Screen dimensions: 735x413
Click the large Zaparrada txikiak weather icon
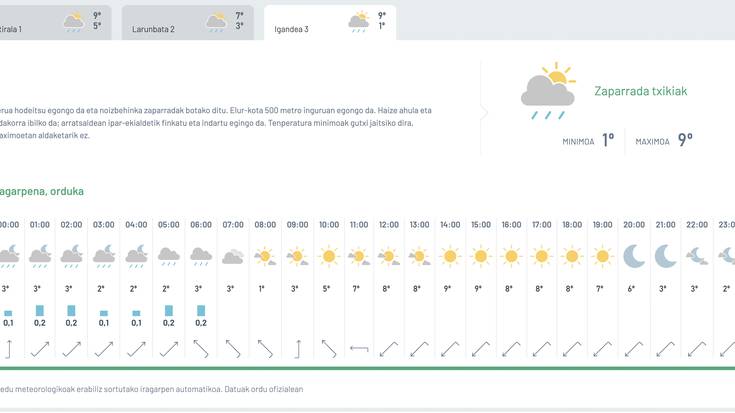pyautogui.click(x=548, y=91)
